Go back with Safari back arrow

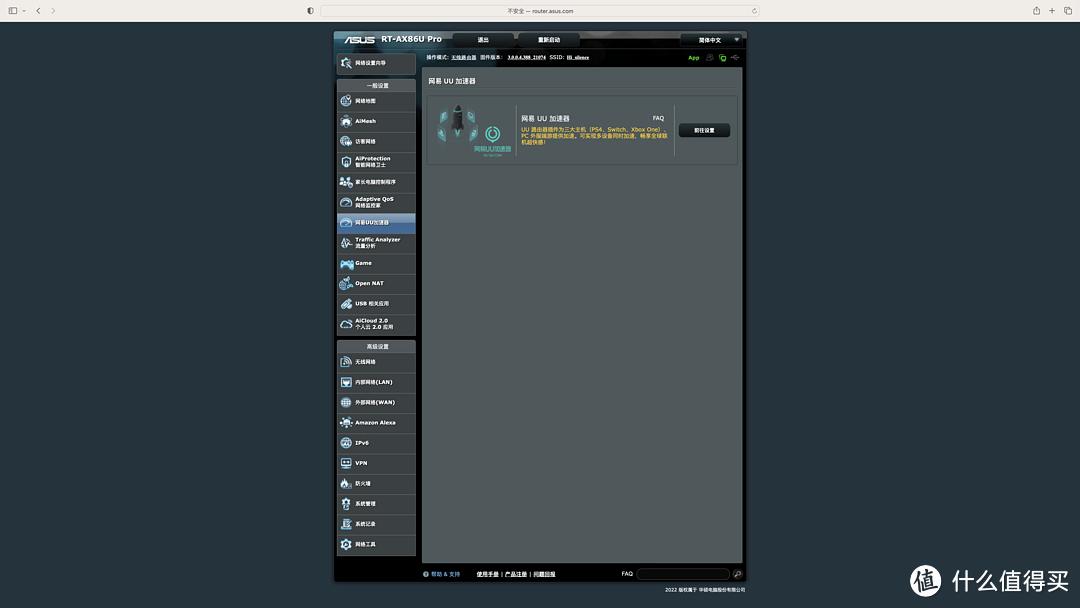tap(39, 11)
